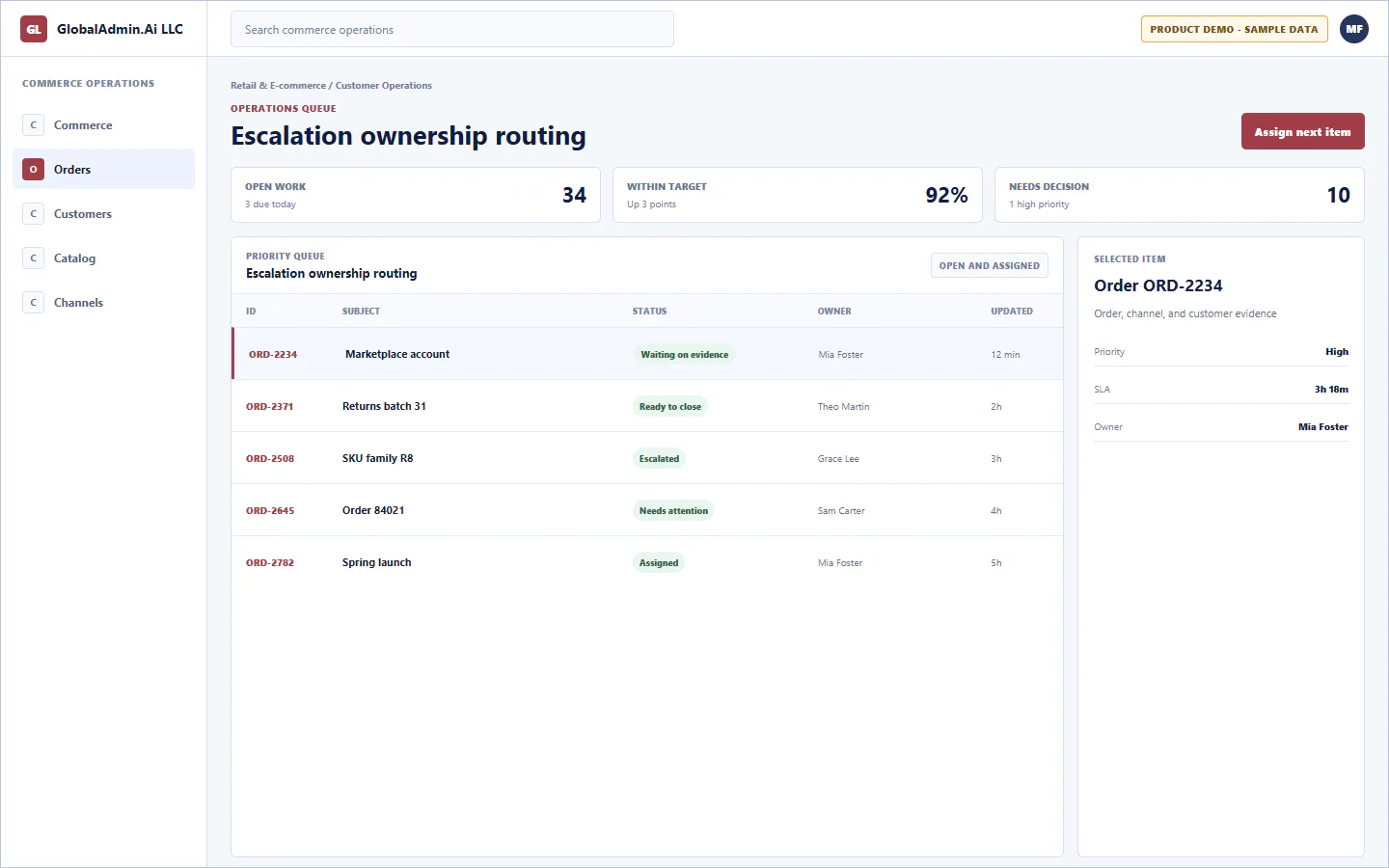Image resolution: width=1389 pixels, height=868 pixels.
Task: Click the Customer Operations breadcrumb
Action: tap(384, 86)
